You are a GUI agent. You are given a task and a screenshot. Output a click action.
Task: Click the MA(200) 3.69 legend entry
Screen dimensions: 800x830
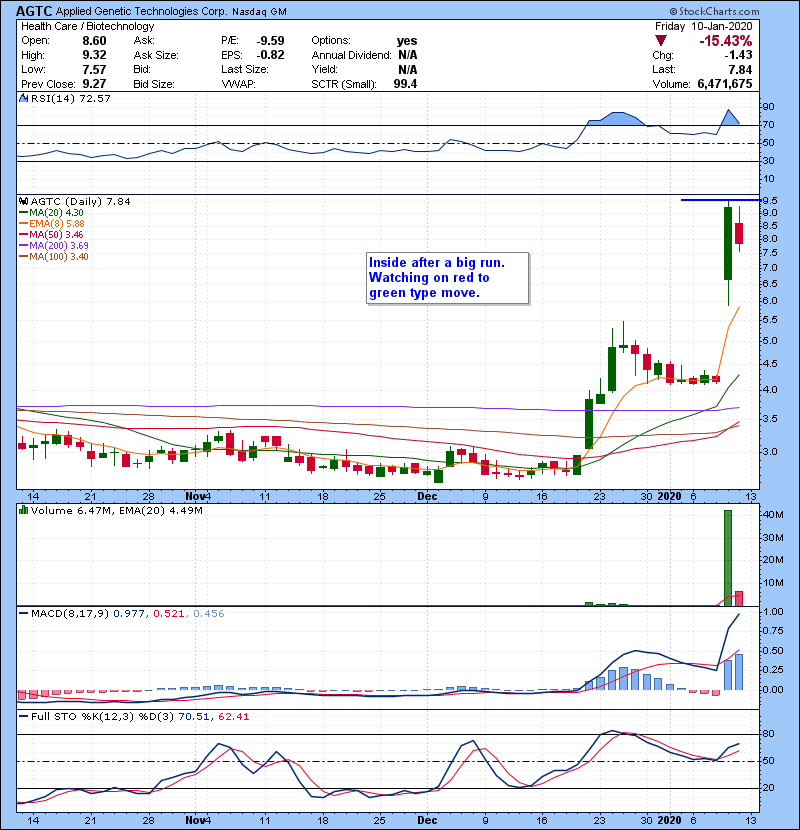click(54, 246)
